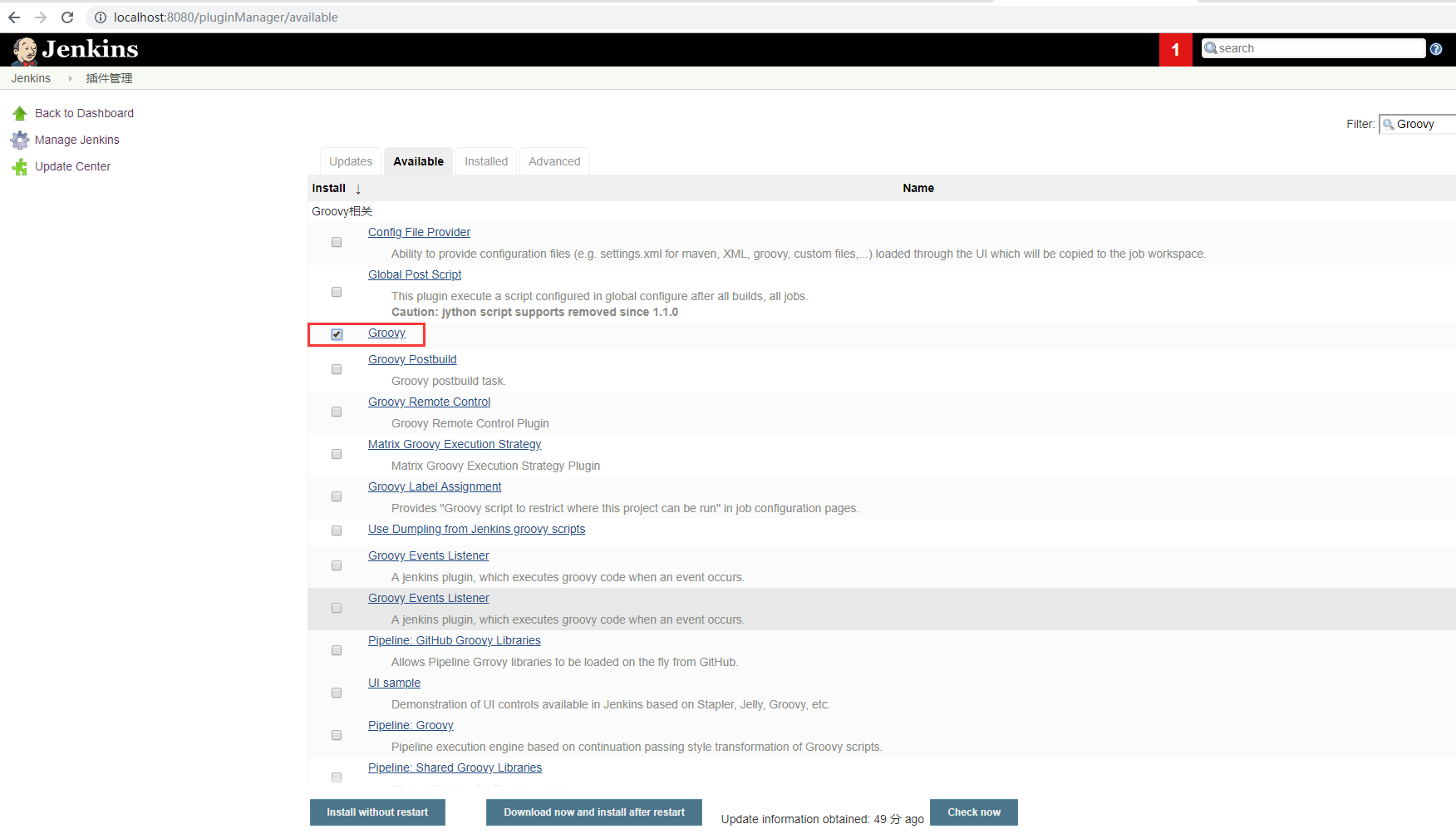1456x834 pixels.
Task: Click the Groovy相关 category label
Action: point(342,211)
